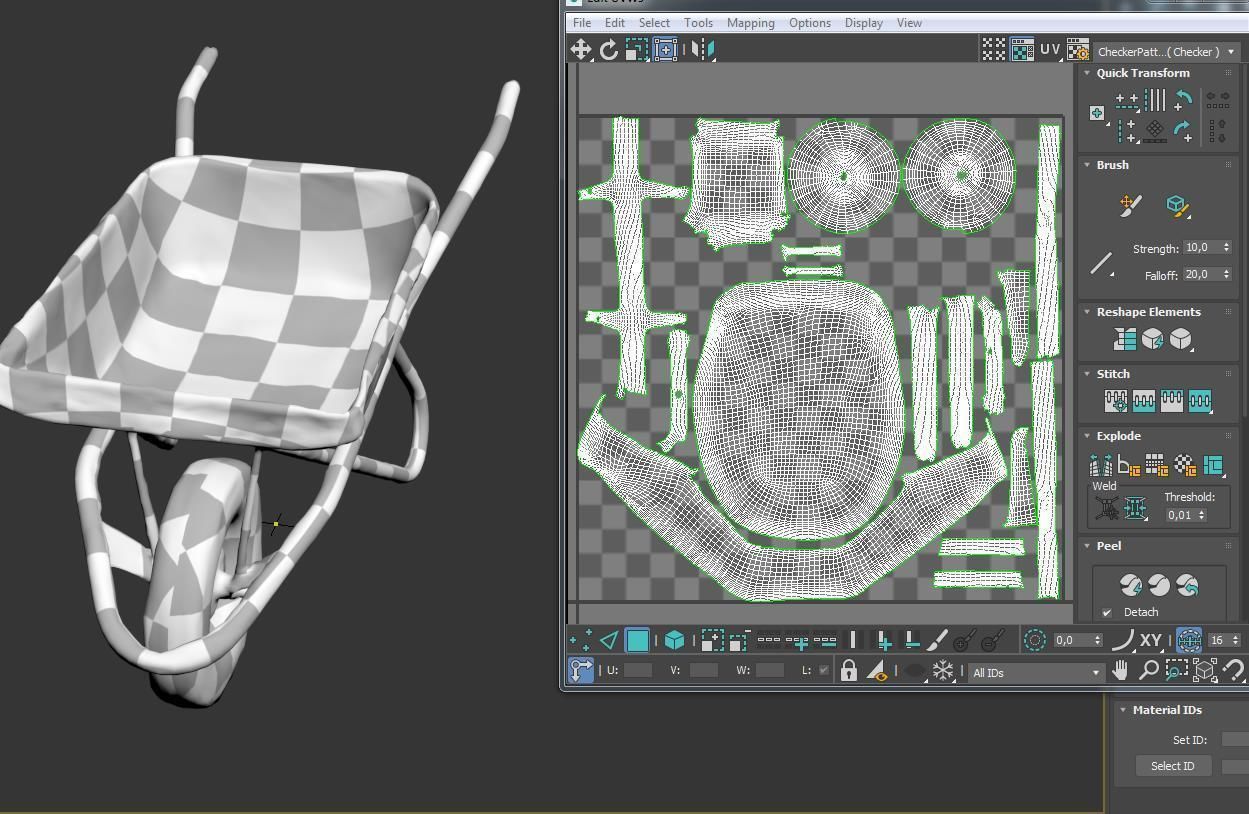Select the Zoom magnifier tool

1149,670
